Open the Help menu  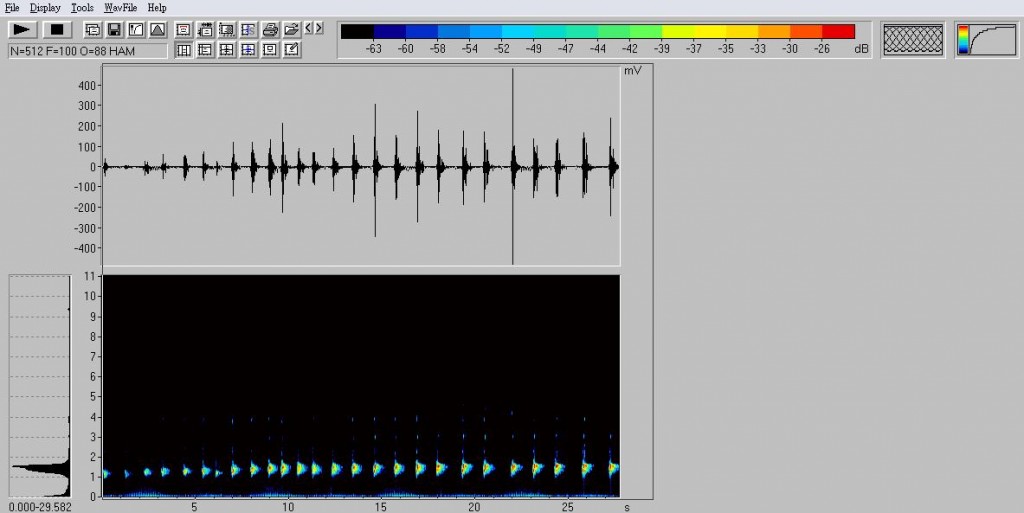(x=157, y=7)
